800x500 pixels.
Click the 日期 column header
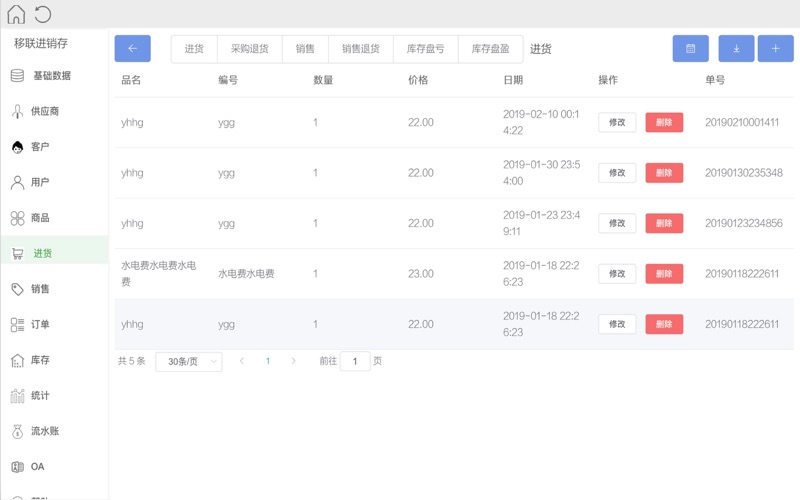tap(513, 80)
